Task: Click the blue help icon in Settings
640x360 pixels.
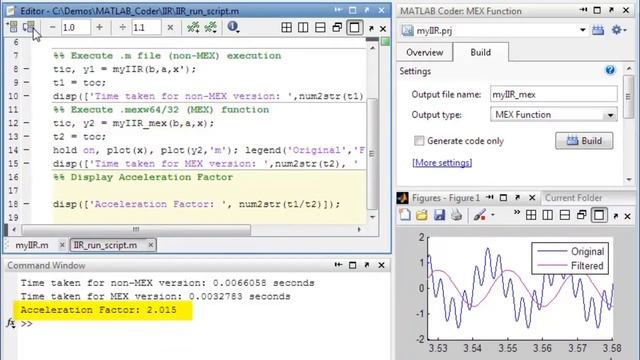Action: tap(610, 70)
